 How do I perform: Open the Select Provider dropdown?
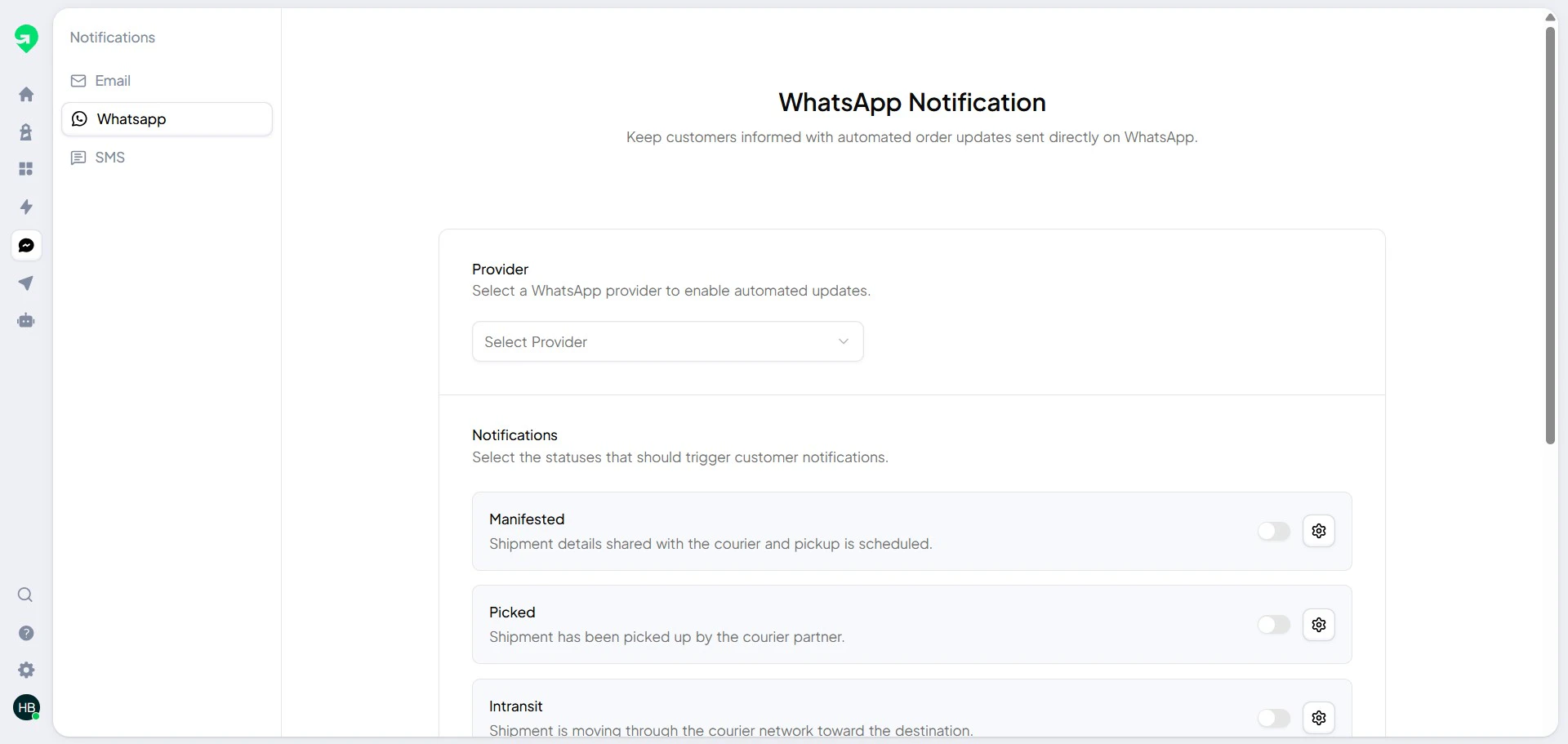click(667, 341)
